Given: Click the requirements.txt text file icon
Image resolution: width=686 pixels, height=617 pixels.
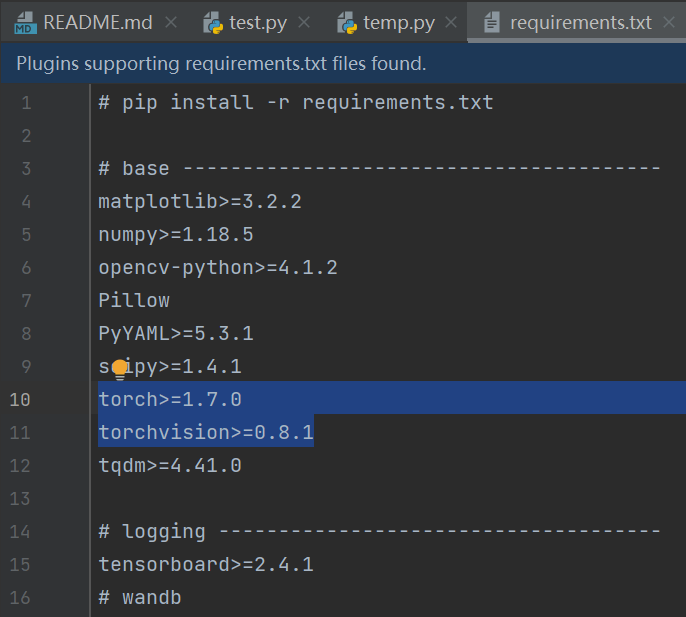Looking at the screenshot, I should coord(492,22).
